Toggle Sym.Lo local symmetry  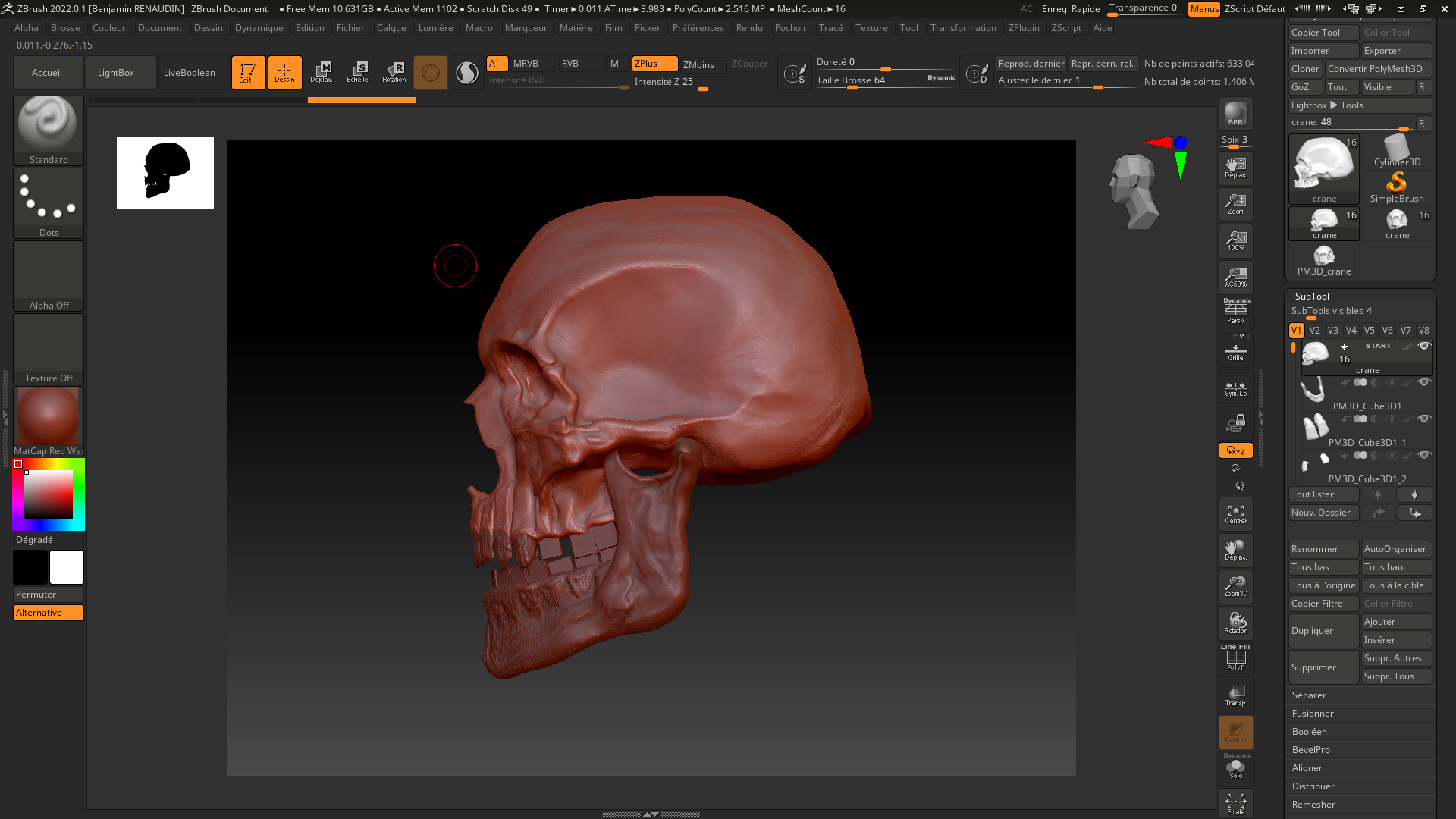coord(1236,388)
